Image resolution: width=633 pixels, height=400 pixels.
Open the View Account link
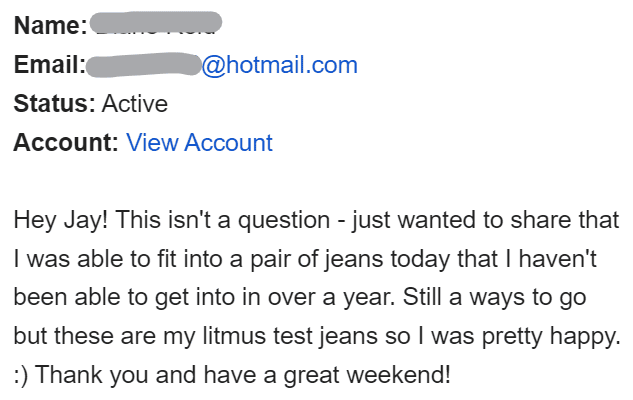pyautogui.click(x=199, y=142)
